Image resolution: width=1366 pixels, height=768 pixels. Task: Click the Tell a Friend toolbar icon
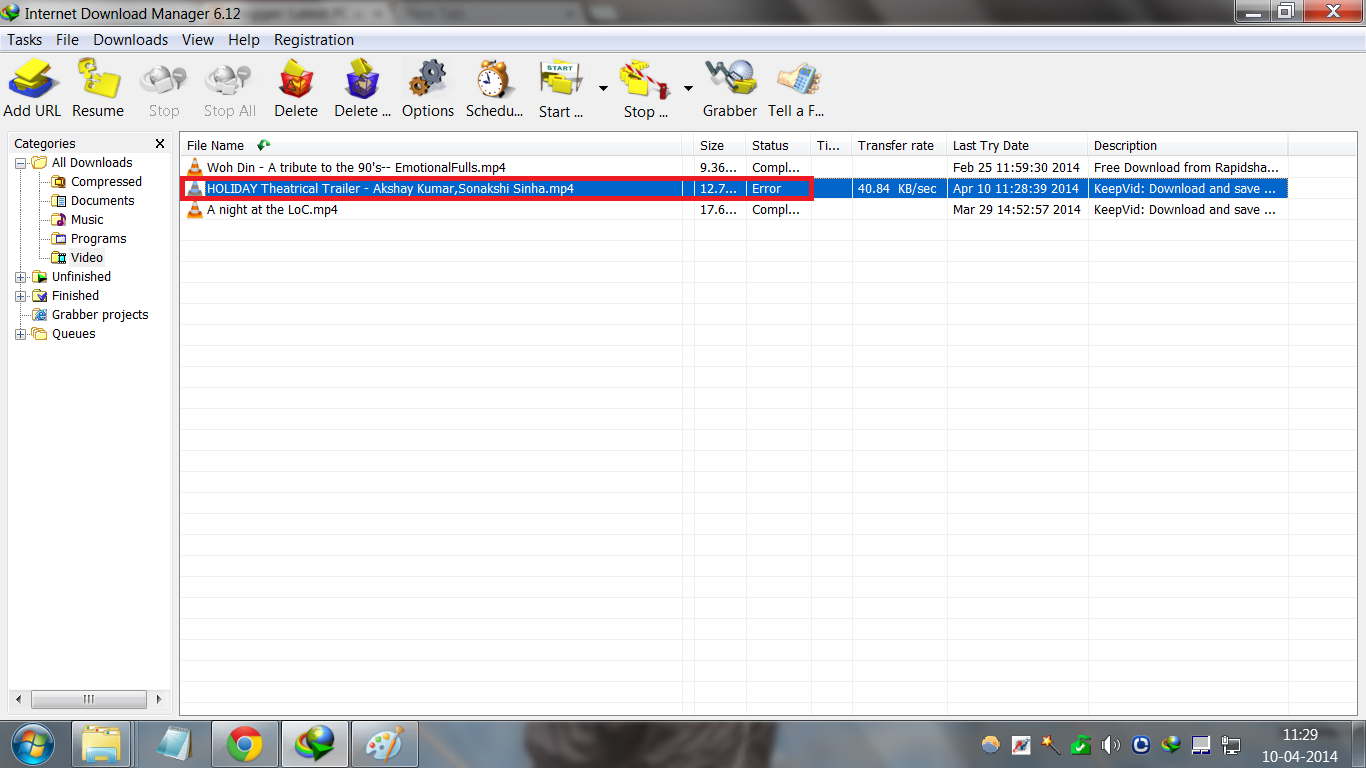pos(796,88)
